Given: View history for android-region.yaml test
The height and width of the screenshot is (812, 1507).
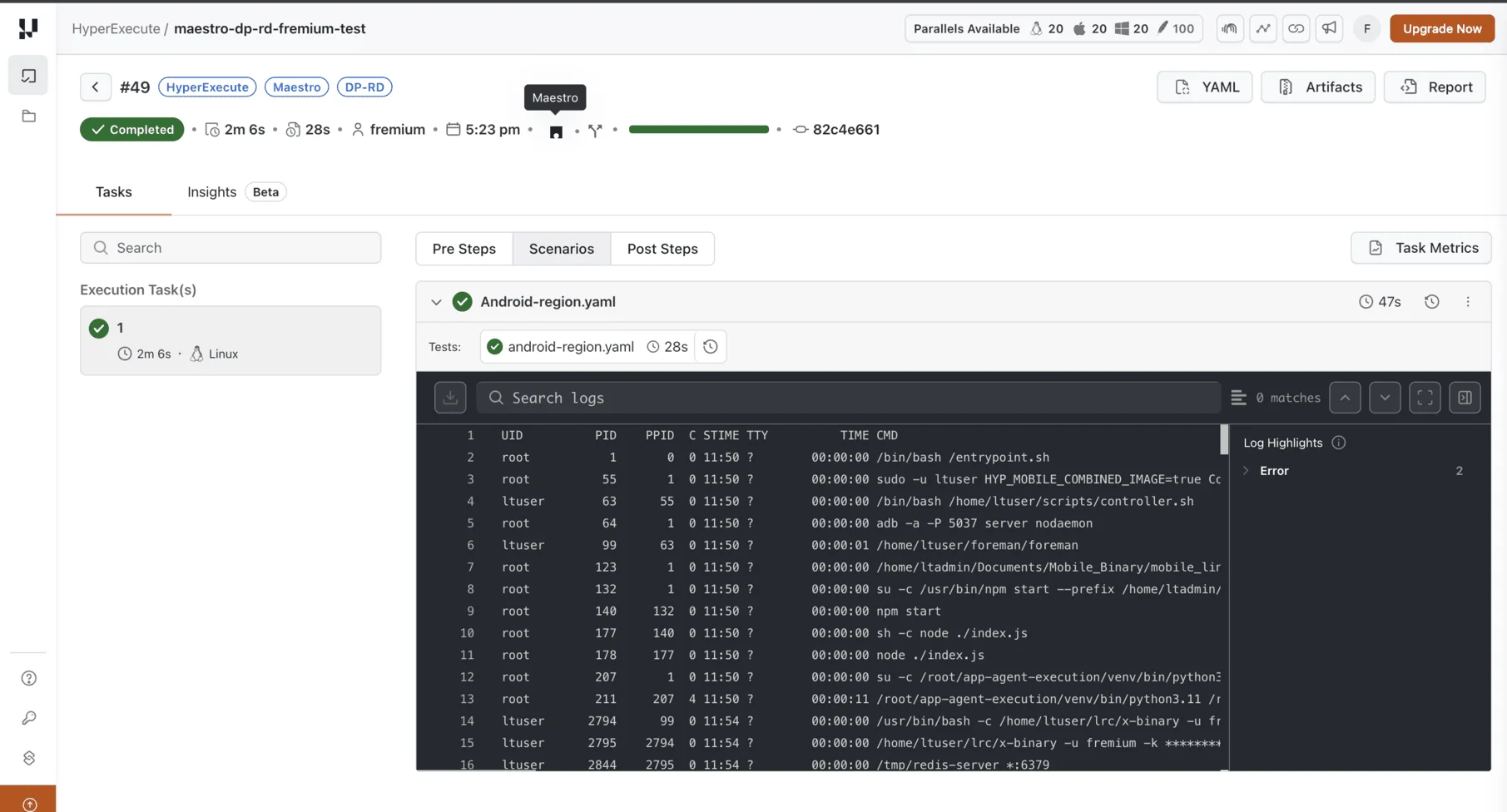Looking at the screenshot, I should pos(710,347).
